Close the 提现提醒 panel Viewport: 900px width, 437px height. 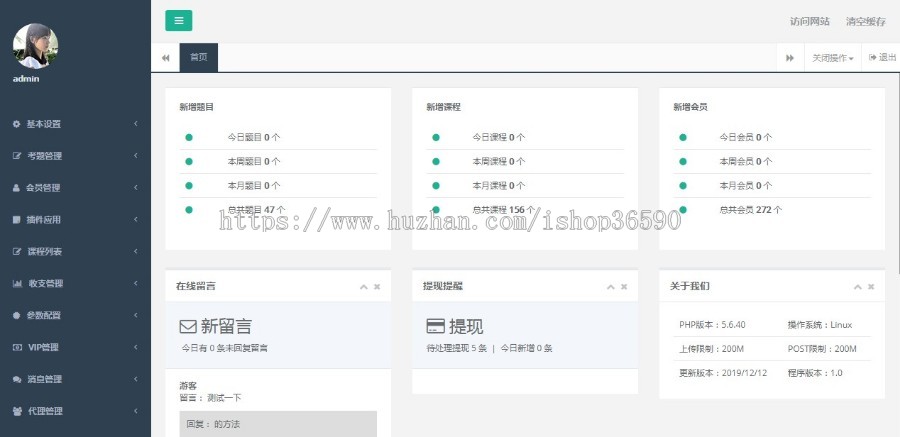624,287
